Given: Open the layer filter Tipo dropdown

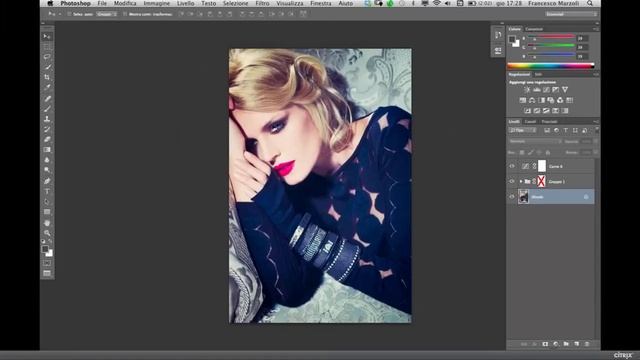Looking at the screenshot, I should (x=522, y=131).
